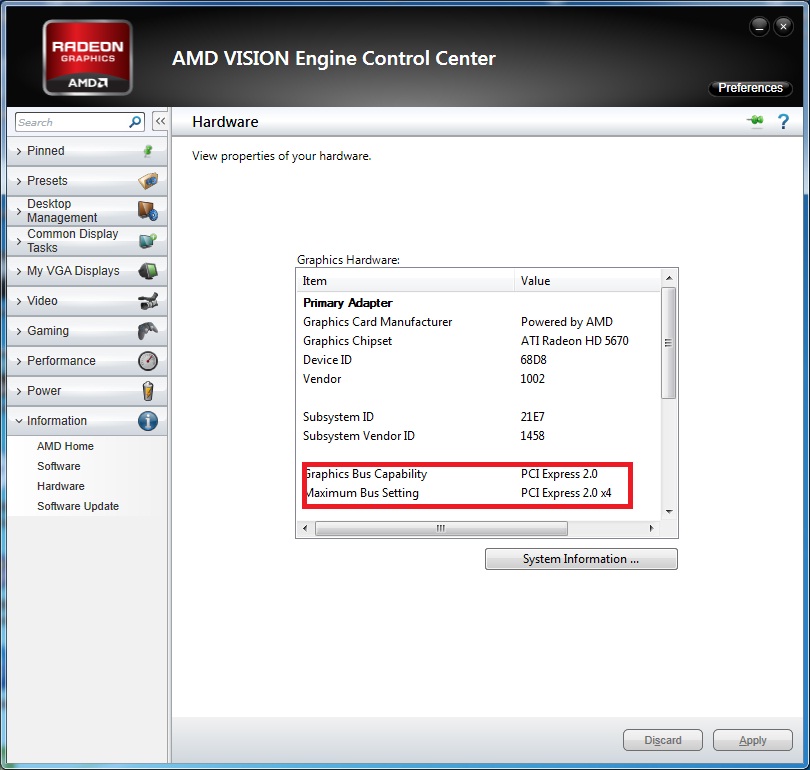Click the System Information button
The height and width of the screenshot is (770, 810).
(581, 559)
